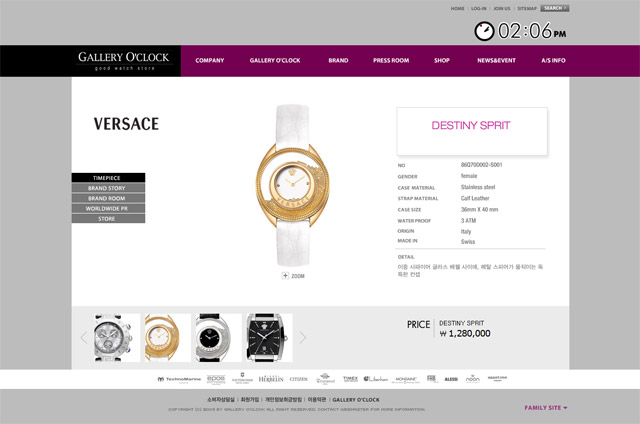Open the 회원가입 footer link
The width and height of the screenshot is (640, 424).
coord(250,400)
